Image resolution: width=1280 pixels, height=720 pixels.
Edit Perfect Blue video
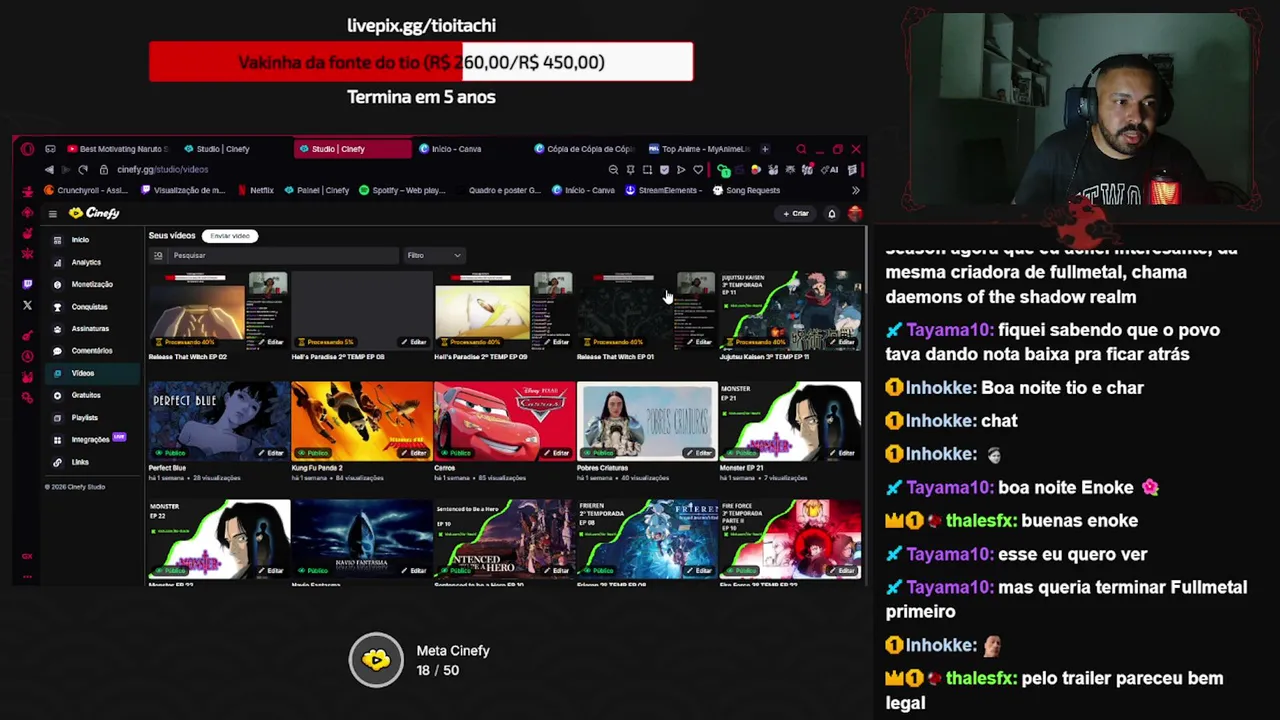click(271, 453)
